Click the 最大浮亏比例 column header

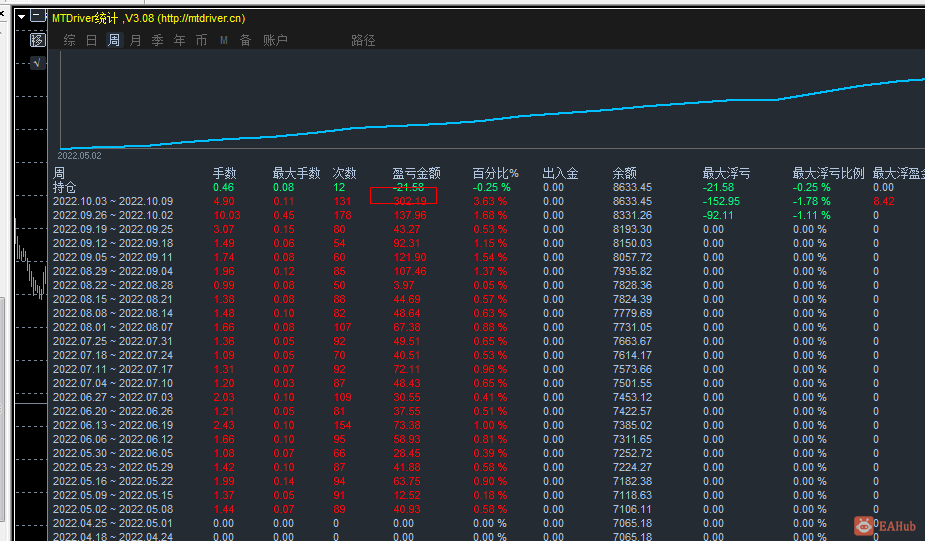click(x=828, y=173)
